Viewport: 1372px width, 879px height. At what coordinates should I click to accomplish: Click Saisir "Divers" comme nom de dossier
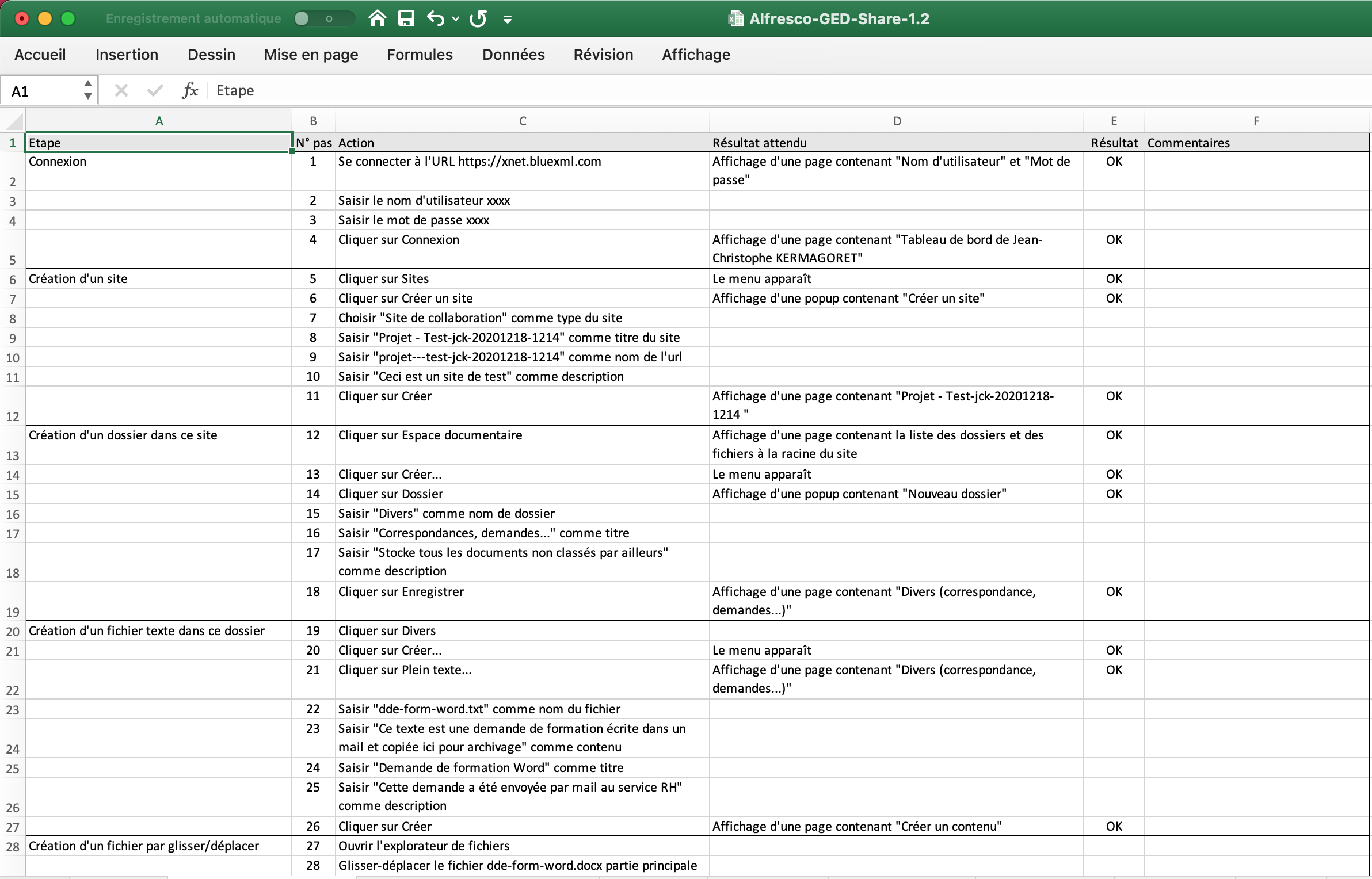(x=522, y=513)
